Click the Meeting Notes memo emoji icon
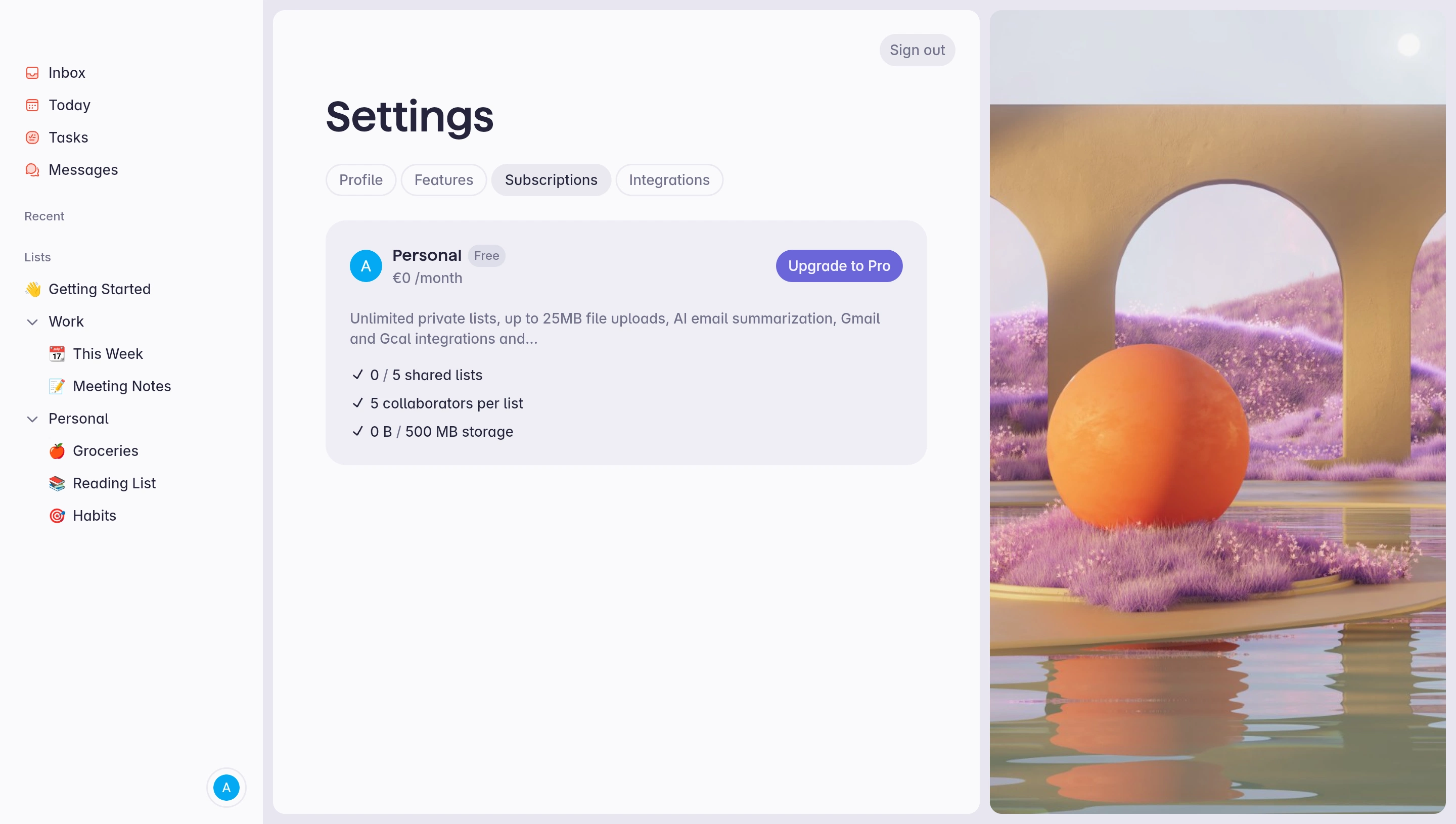This screenshot has width=1456, height=824. point(57,386)
